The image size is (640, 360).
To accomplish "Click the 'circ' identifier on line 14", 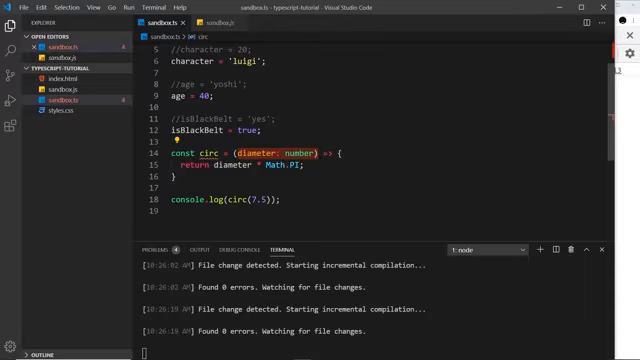I will coord(209,153).
